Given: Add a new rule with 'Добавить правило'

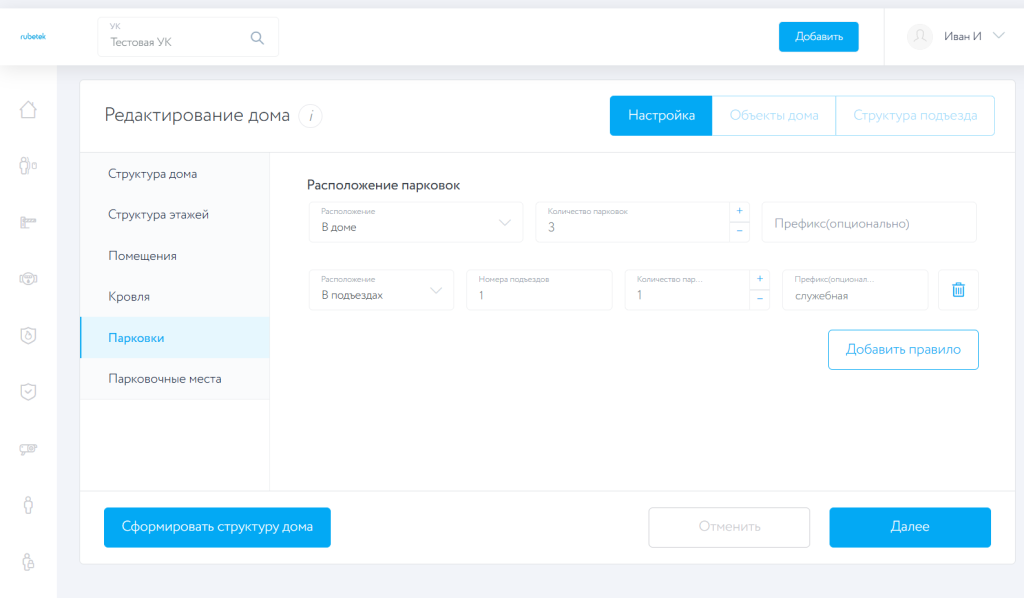Looking at the screenshot, I should (902, 349).
